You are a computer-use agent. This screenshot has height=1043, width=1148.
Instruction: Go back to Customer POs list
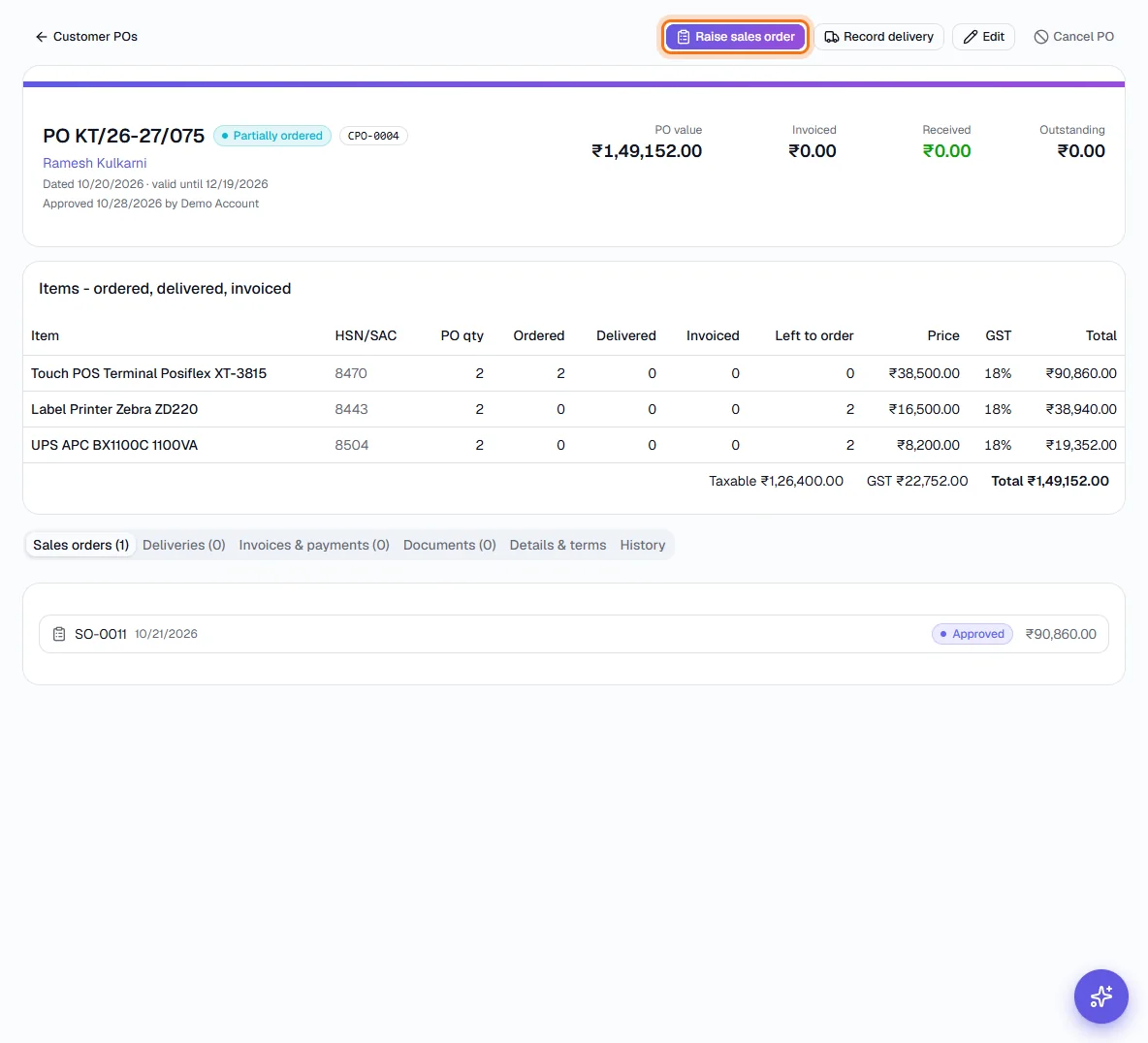(86, 37)
